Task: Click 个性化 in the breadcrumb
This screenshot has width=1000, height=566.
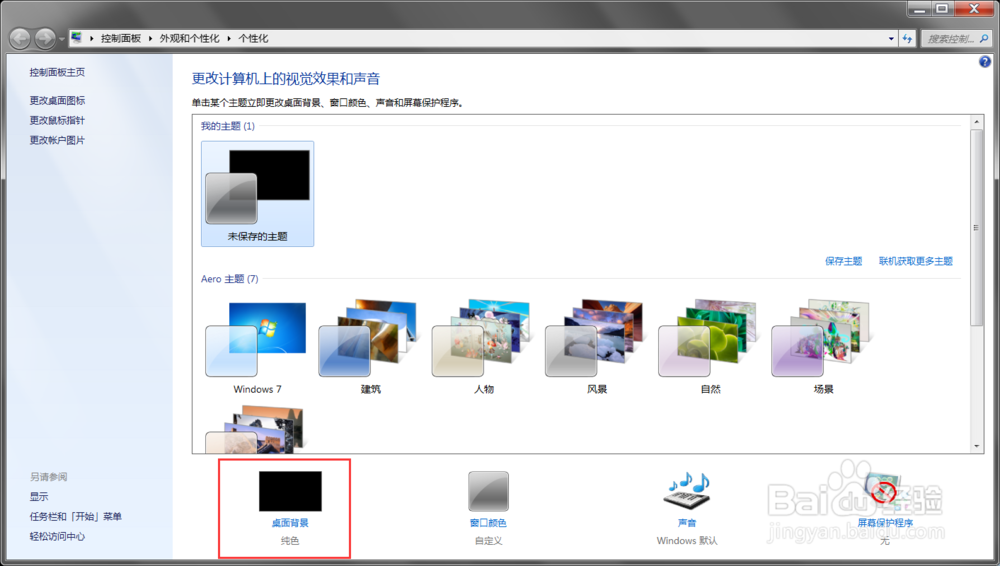Action: [x=253, y=38]
